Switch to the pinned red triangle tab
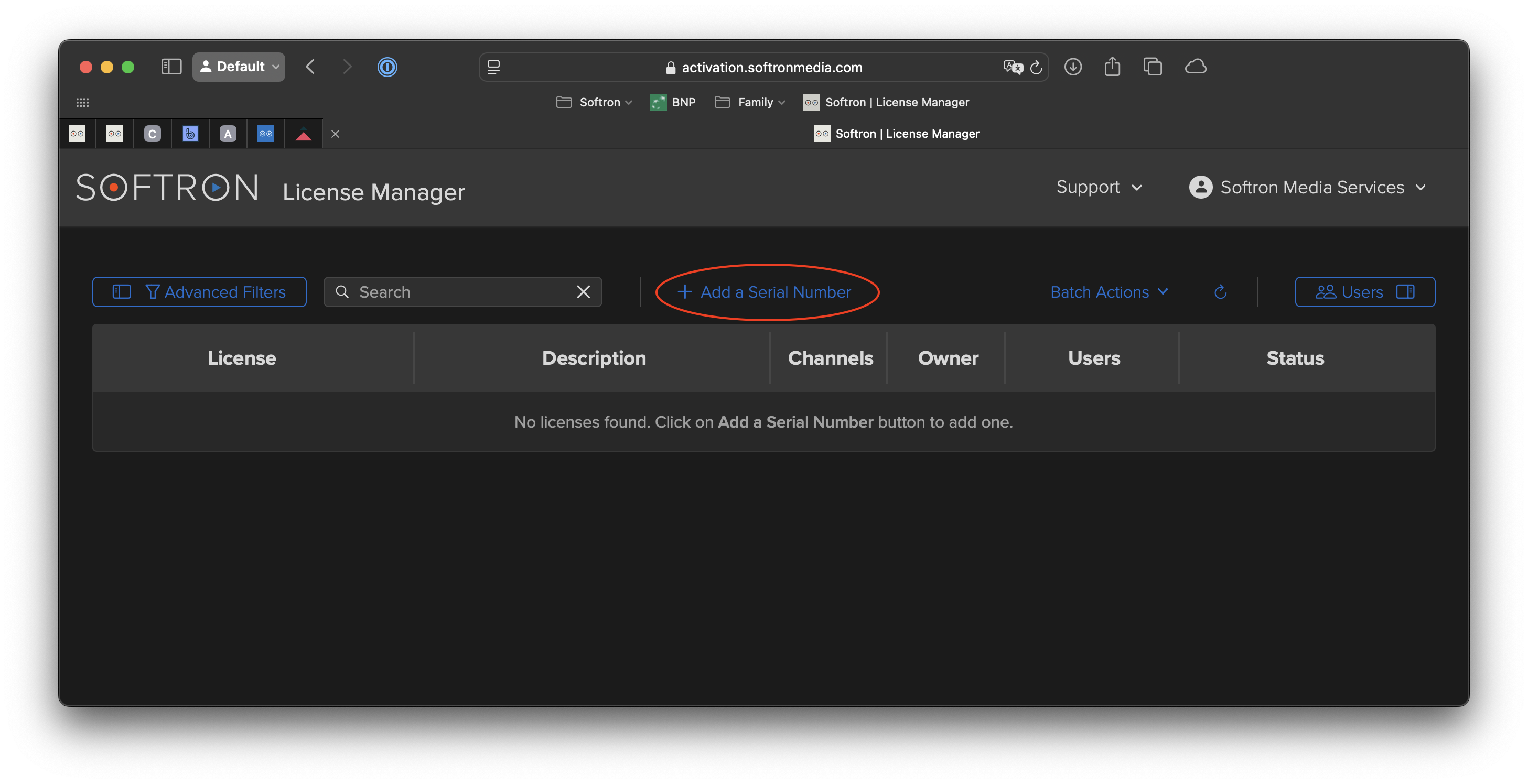 pyautogui.click(x=304, y=134)
